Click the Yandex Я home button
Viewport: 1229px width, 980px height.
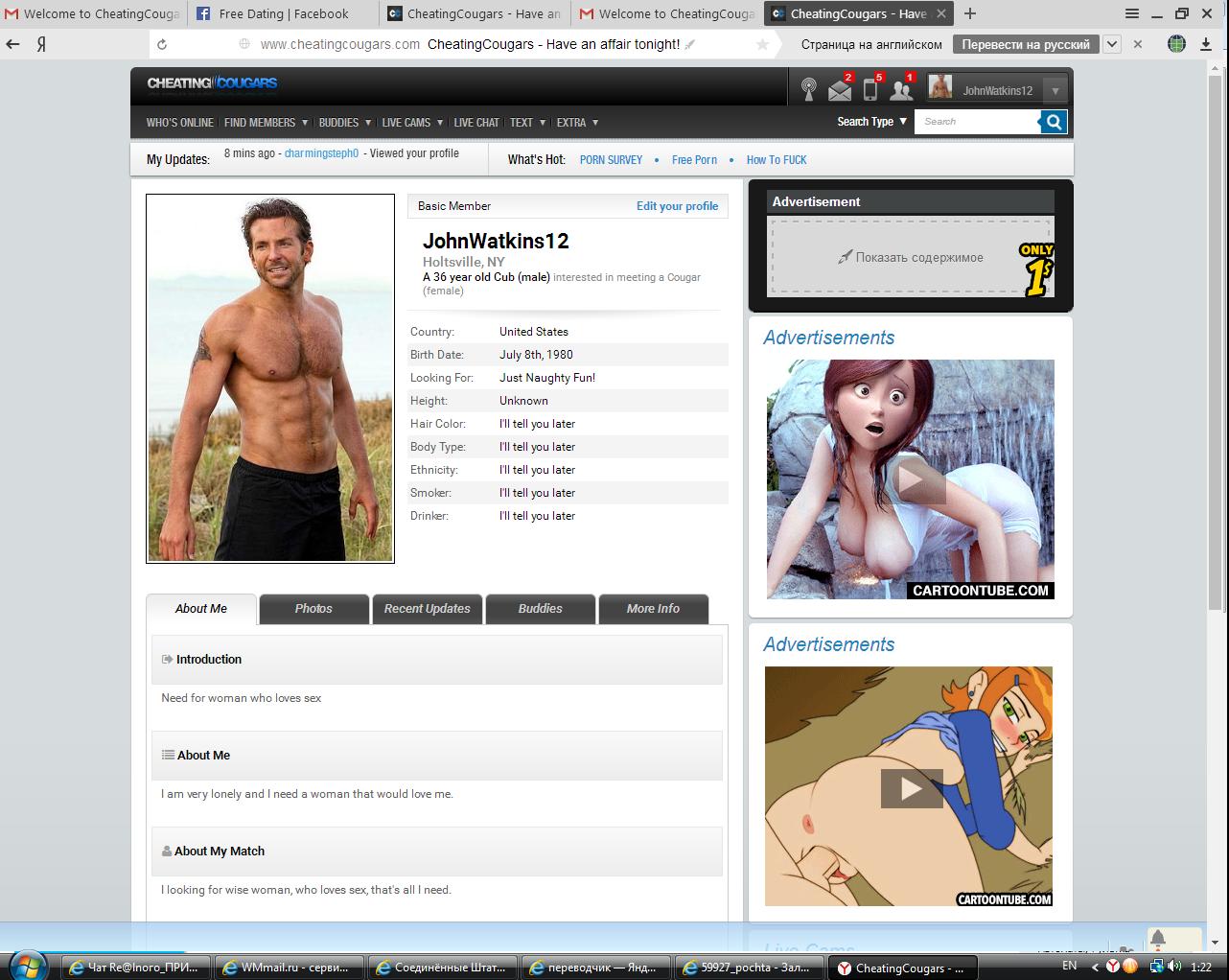(x=41, y=44)
